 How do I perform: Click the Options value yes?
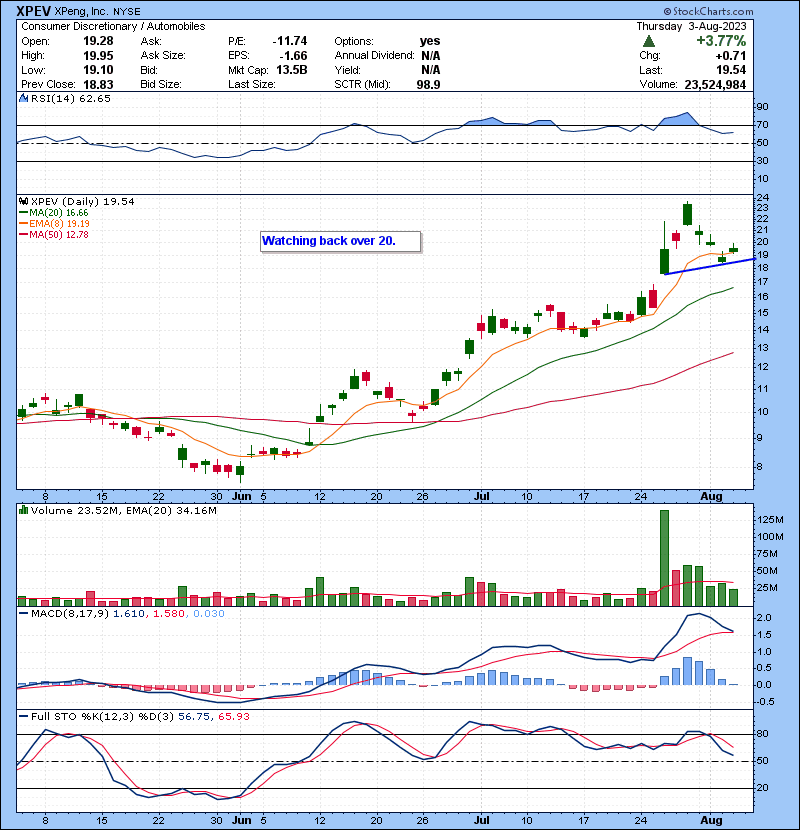430,41
